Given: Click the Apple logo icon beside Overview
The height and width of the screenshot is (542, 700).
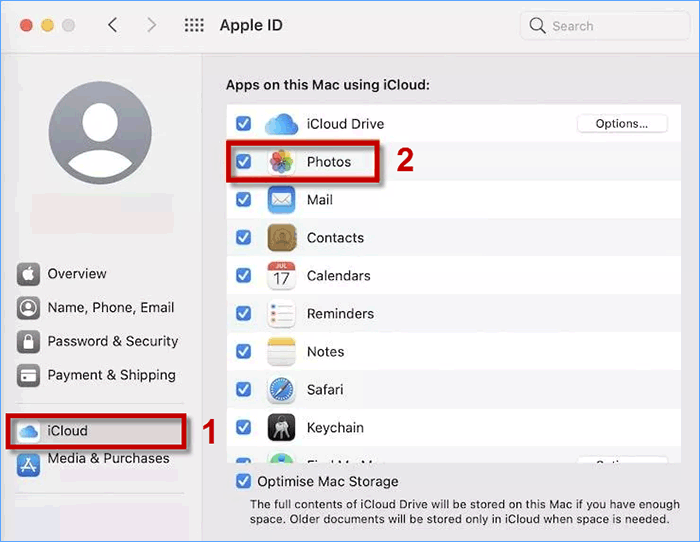Looking at the screenshot, I should pyautogui.click(x=29, y=274).
